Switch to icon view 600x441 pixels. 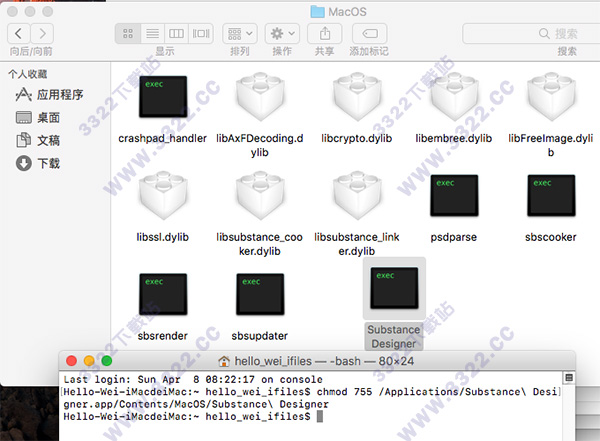click(128, 34)
